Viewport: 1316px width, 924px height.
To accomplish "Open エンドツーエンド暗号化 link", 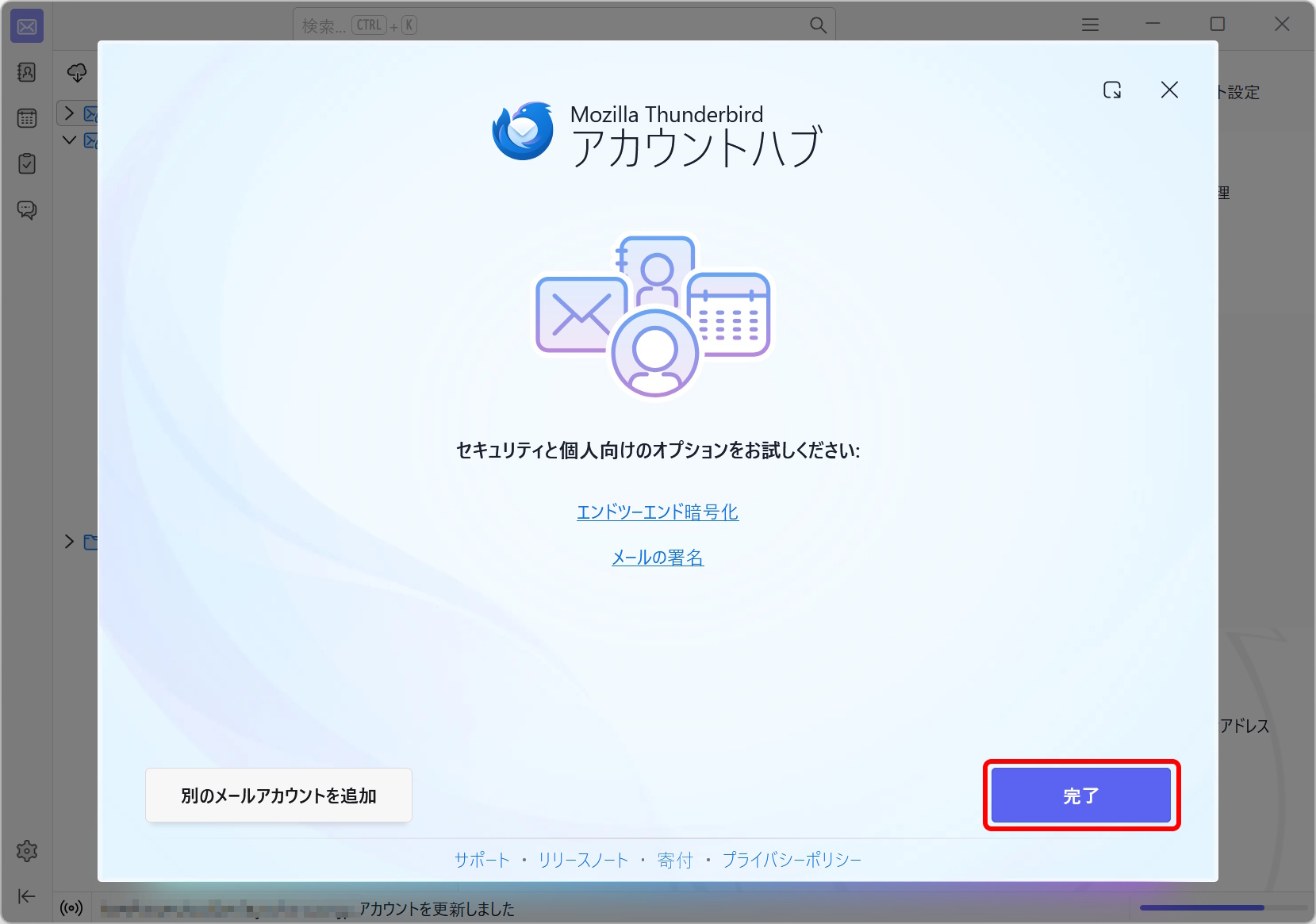I will click(x=658, y=512).
